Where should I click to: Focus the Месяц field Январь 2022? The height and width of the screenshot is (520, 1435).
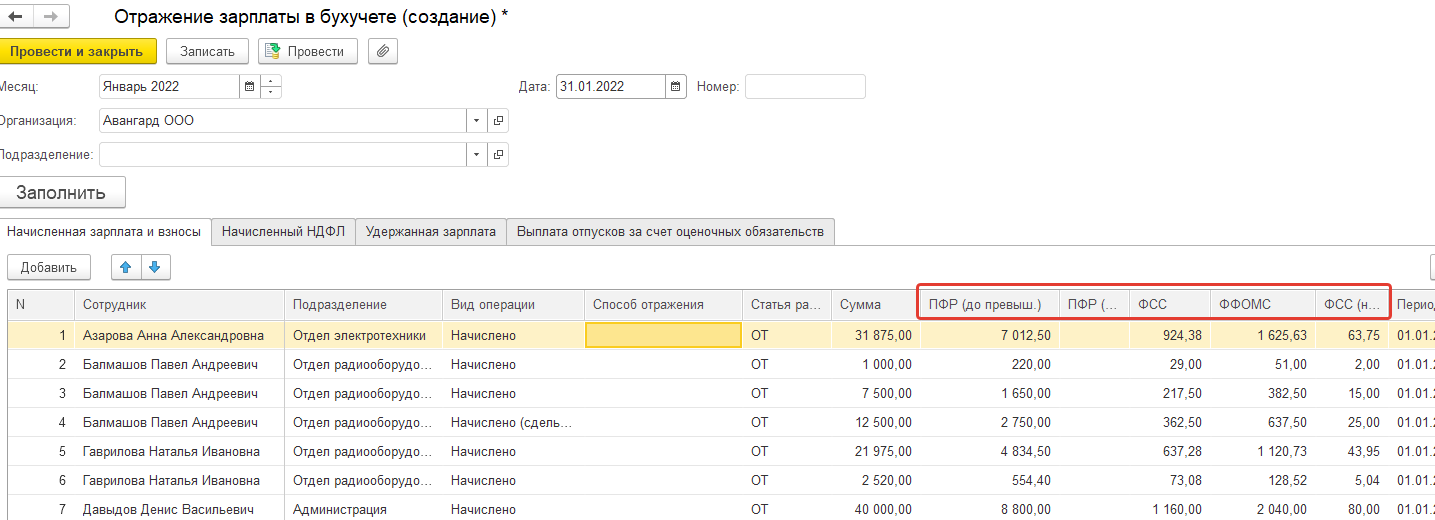[x=169, y=87]
